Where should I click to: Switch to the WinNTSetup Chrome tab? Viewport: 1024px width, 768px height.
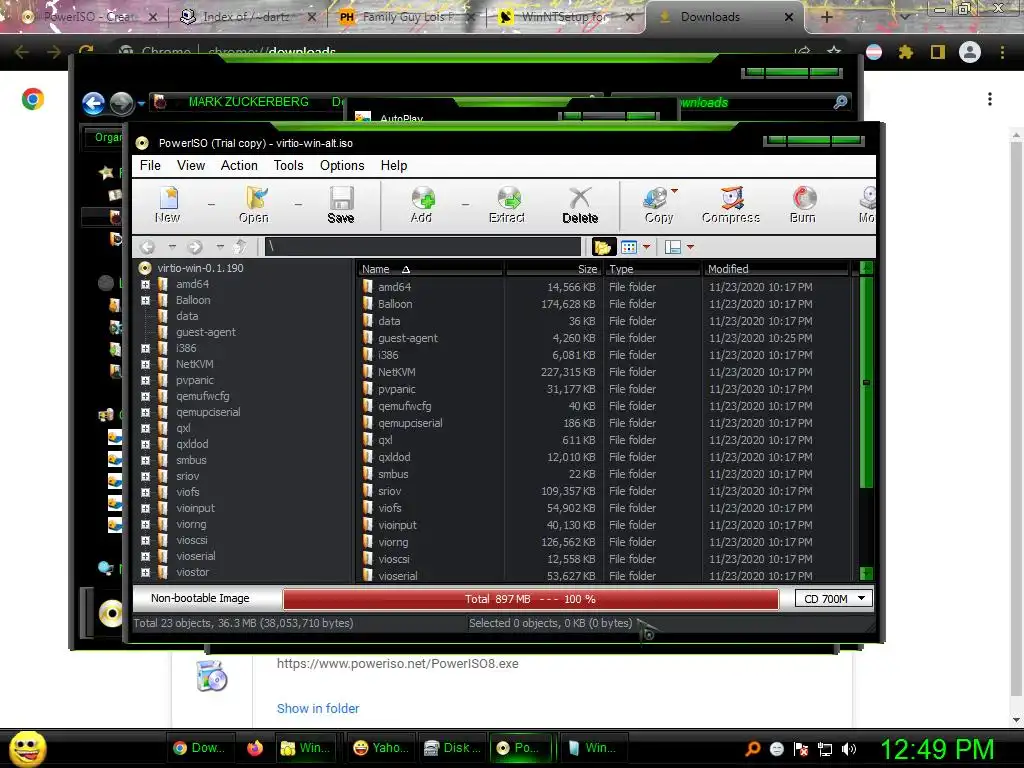(566, 17)
